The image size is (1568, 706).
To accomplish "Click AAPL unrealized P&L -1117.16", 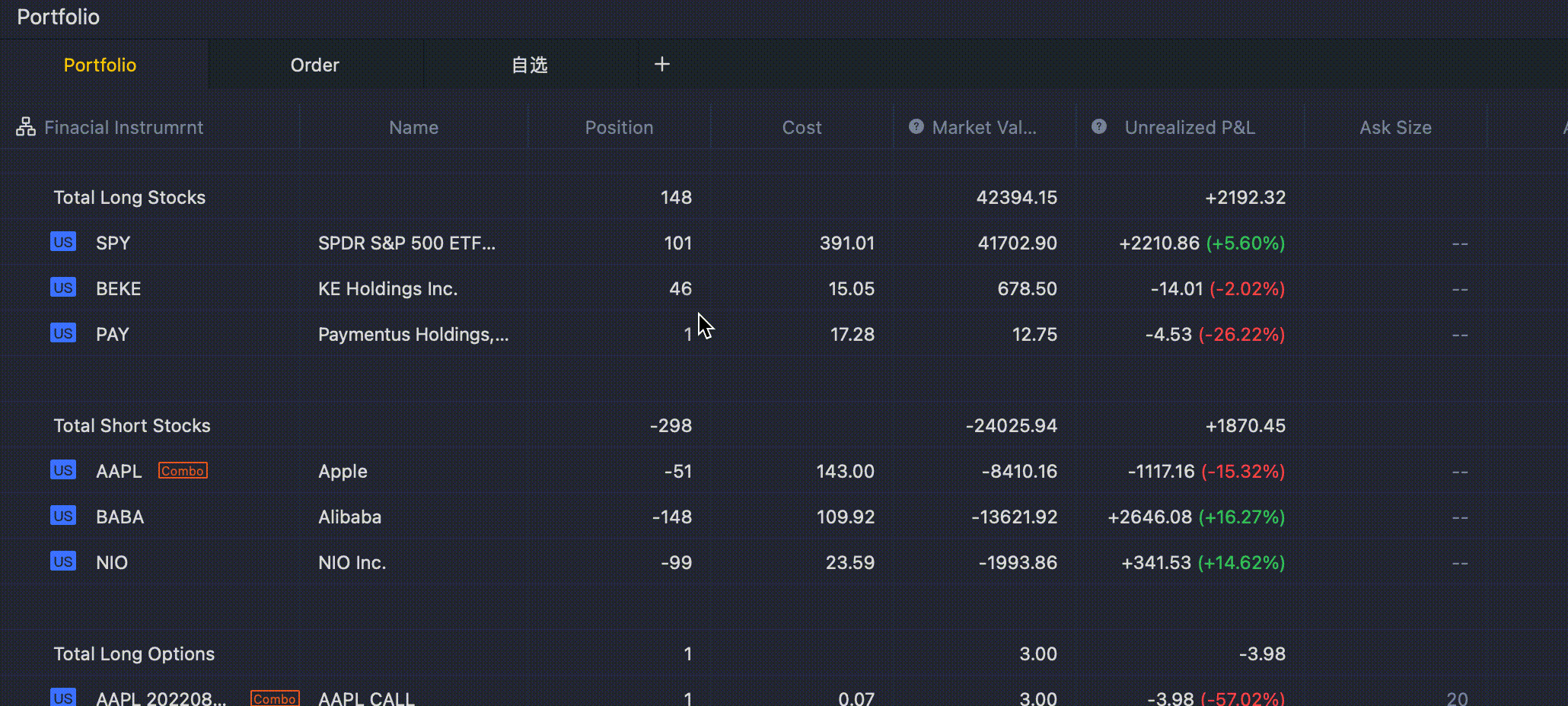I will click(x=1162, y=471).
